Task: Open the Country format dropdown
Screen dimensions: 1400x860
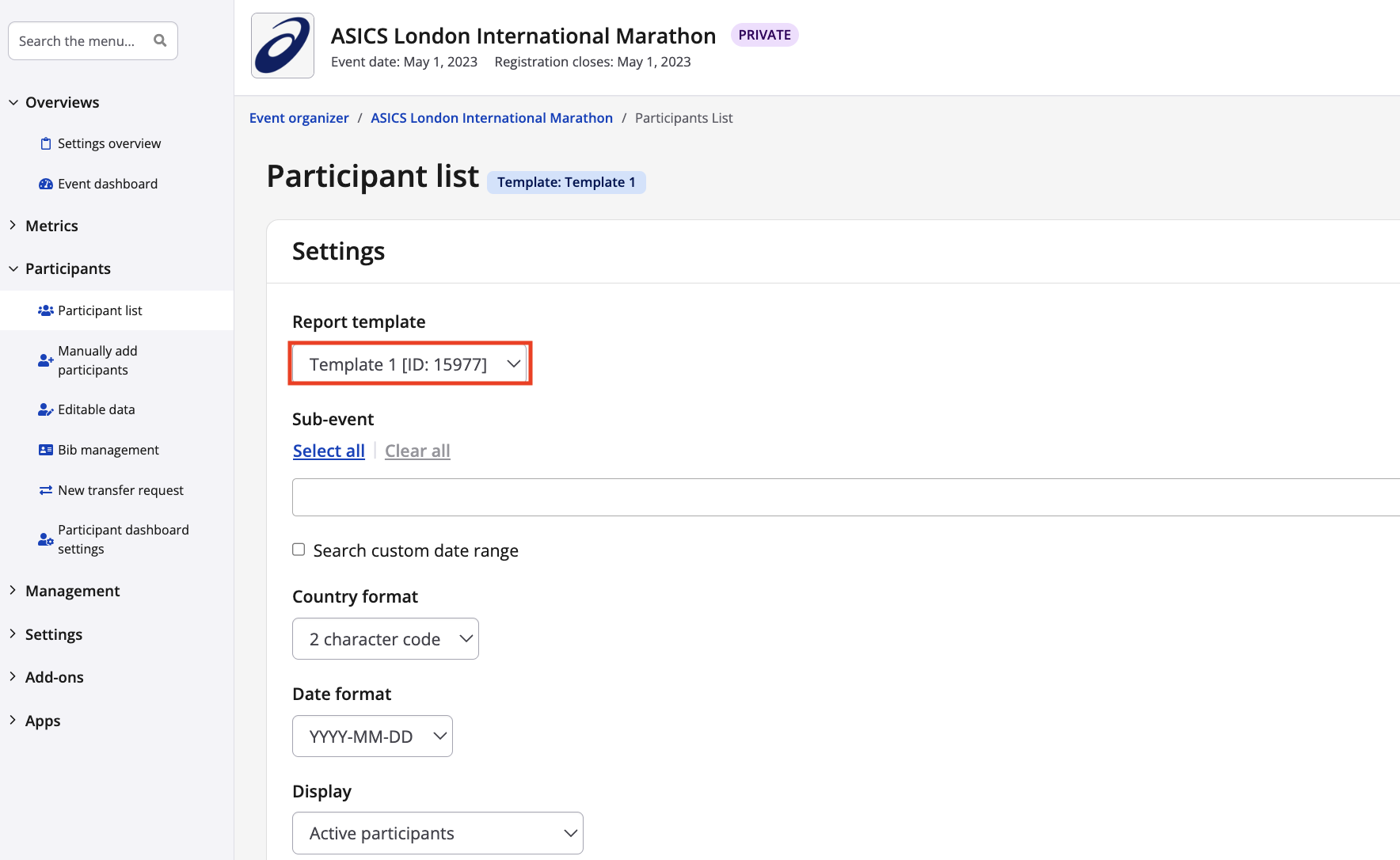Action: pyautogui.click(x=386, y=639)
